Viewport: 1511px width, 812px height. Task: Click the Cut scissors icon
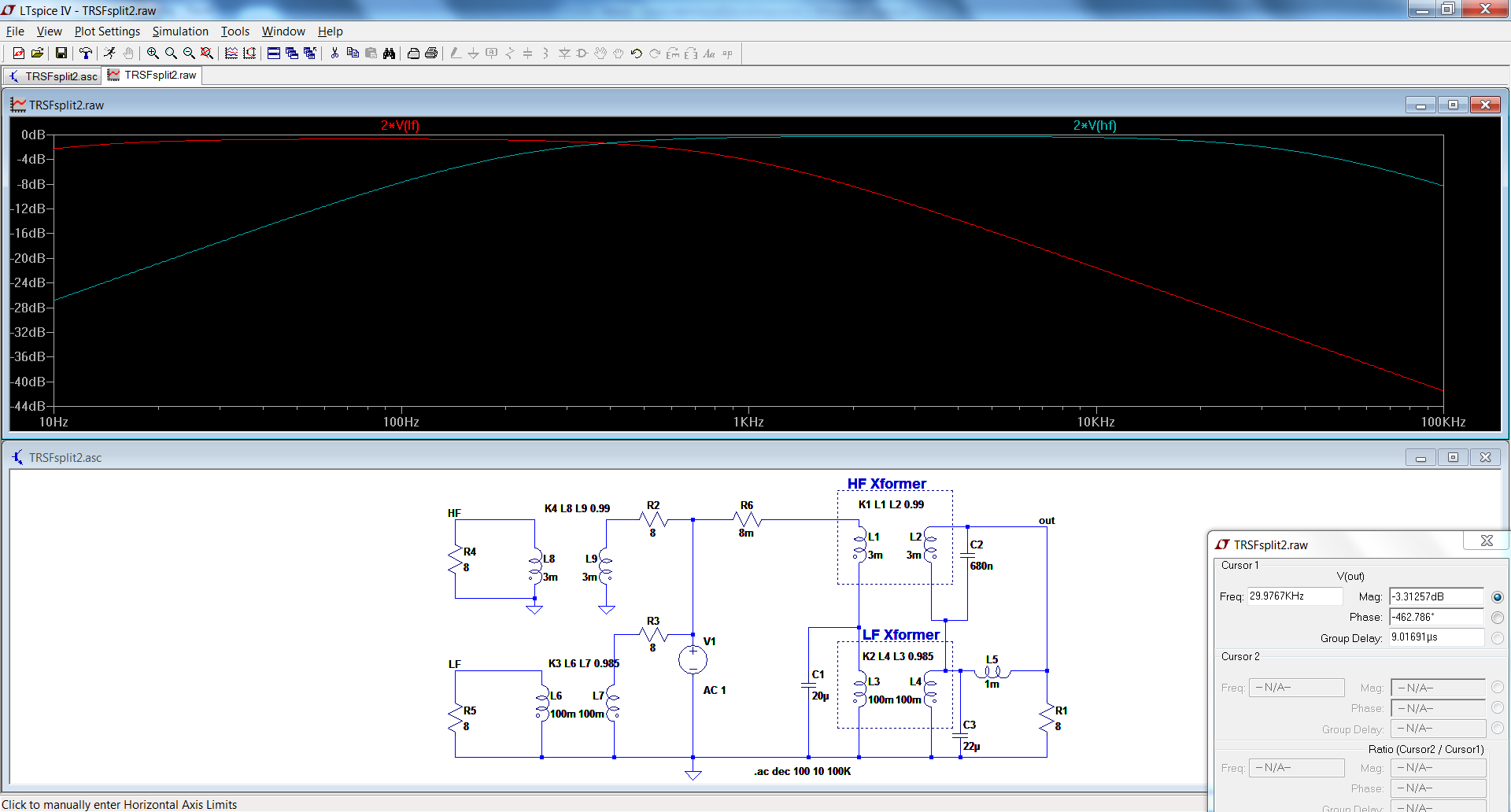(x=334, y=54)
